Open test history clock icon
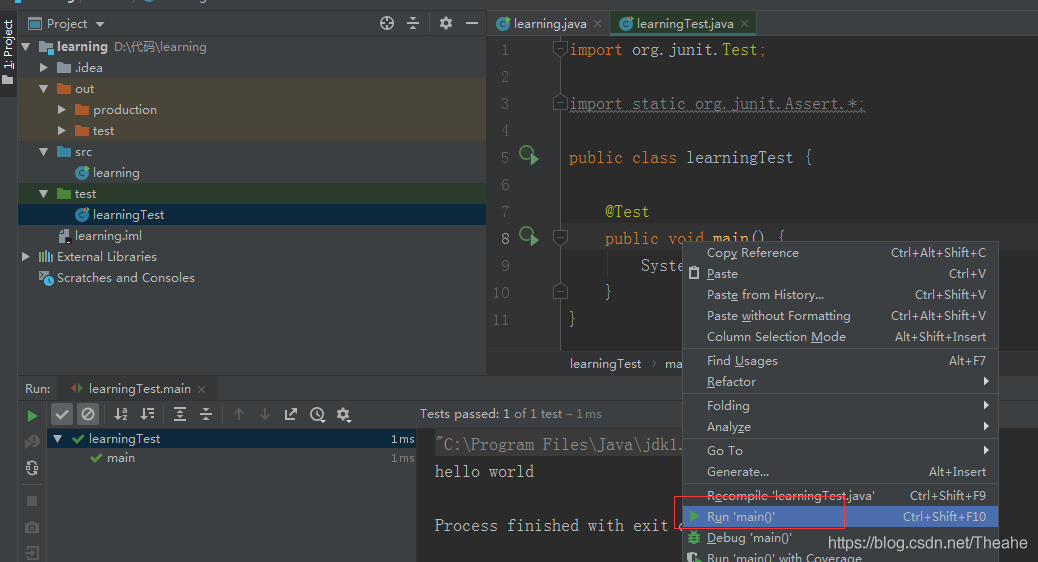The height and width of the screenshot is (562, 1038). [x=317, y=414]
